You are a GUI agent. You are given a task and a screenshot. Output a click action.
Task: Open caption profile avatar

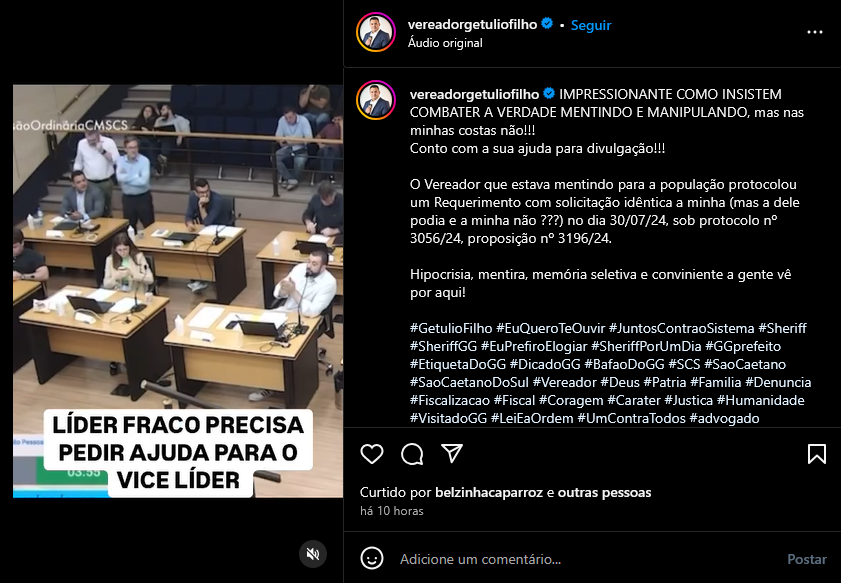(375, 100)
